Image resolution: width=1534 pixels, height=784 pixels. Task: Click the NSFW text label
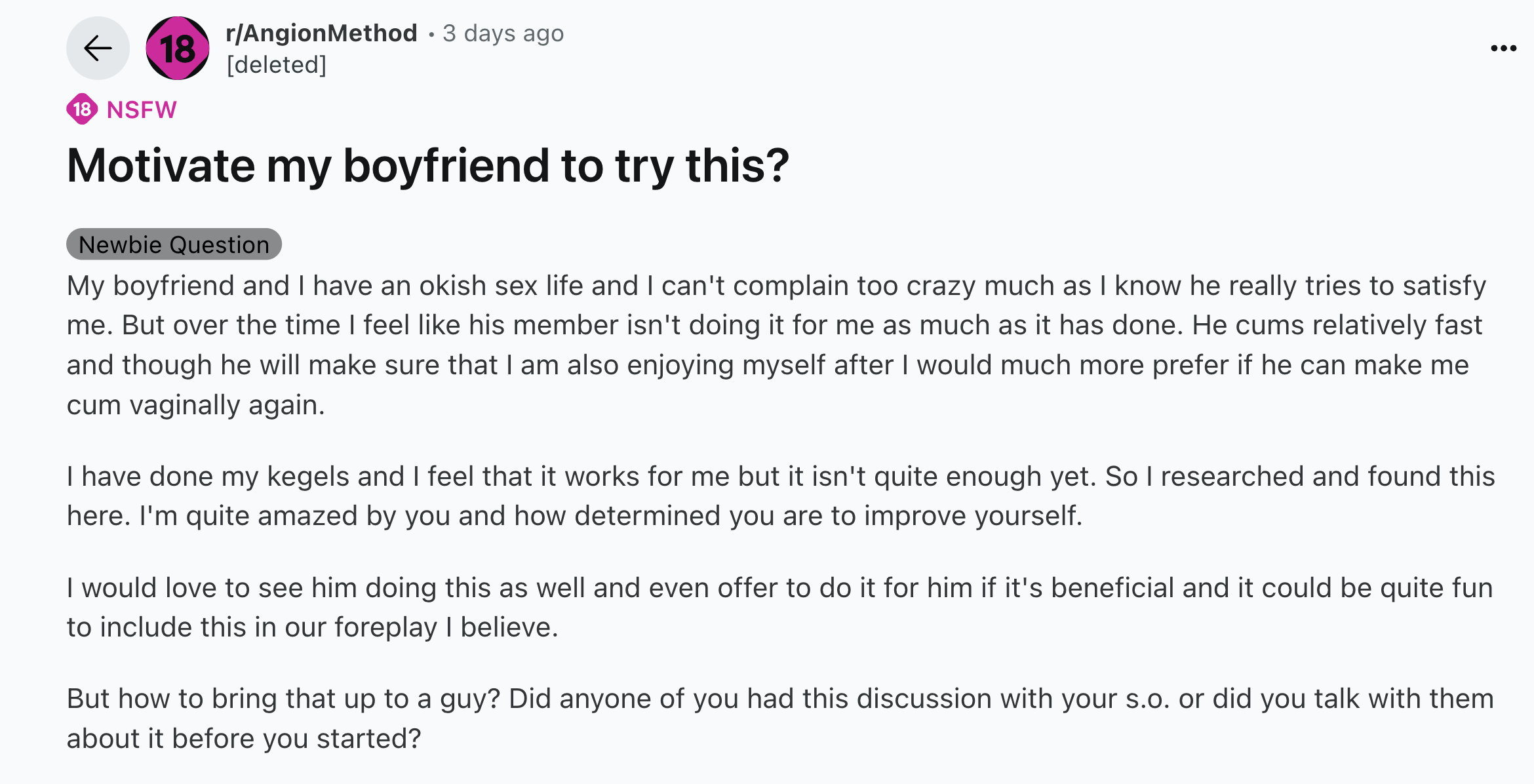tap(142, 109)
